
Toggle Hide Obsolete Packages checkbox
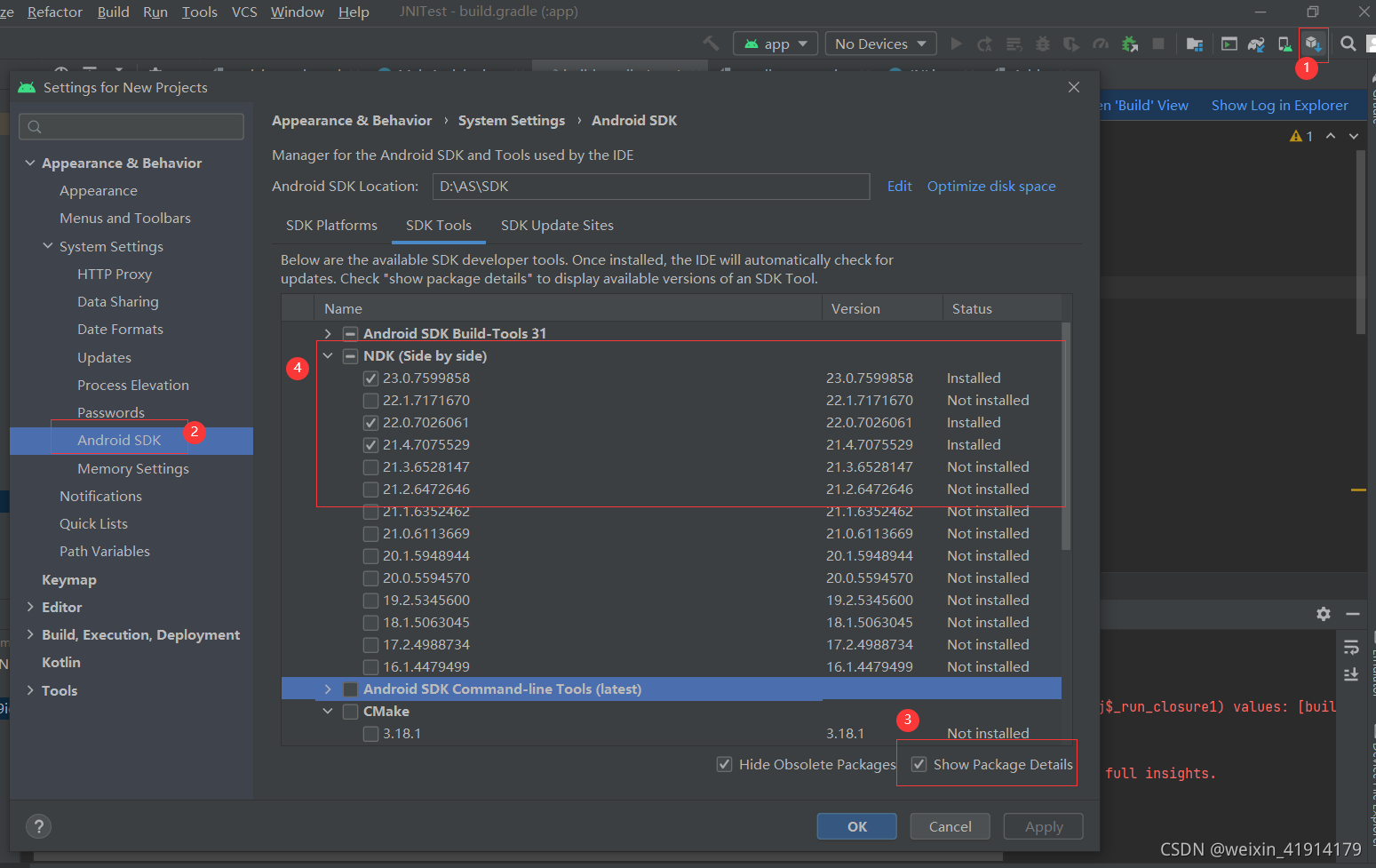click(725, 765)
